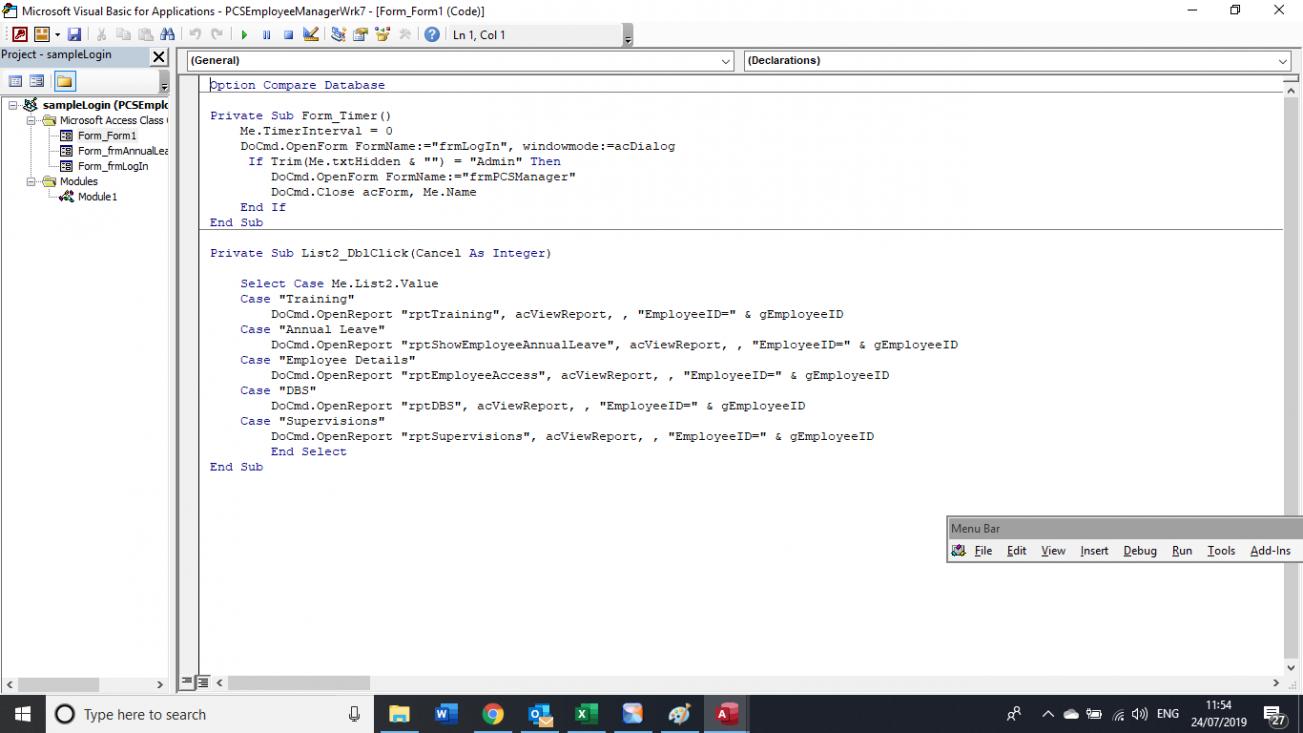The image size is (1303, 733).
Task: Click the Toggle Folders icon in Project panel
Action: click(64, 81)
